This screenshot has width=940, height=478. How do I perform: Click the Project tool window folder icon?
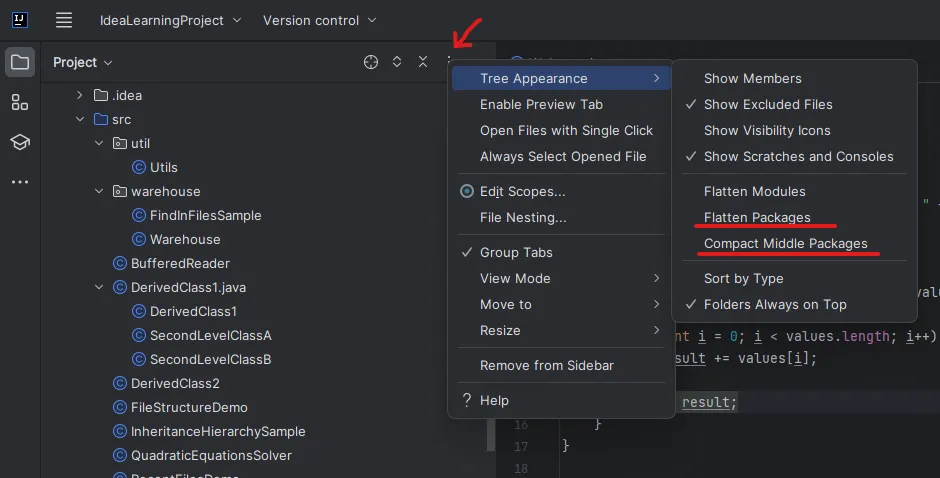tap(20, 62)
